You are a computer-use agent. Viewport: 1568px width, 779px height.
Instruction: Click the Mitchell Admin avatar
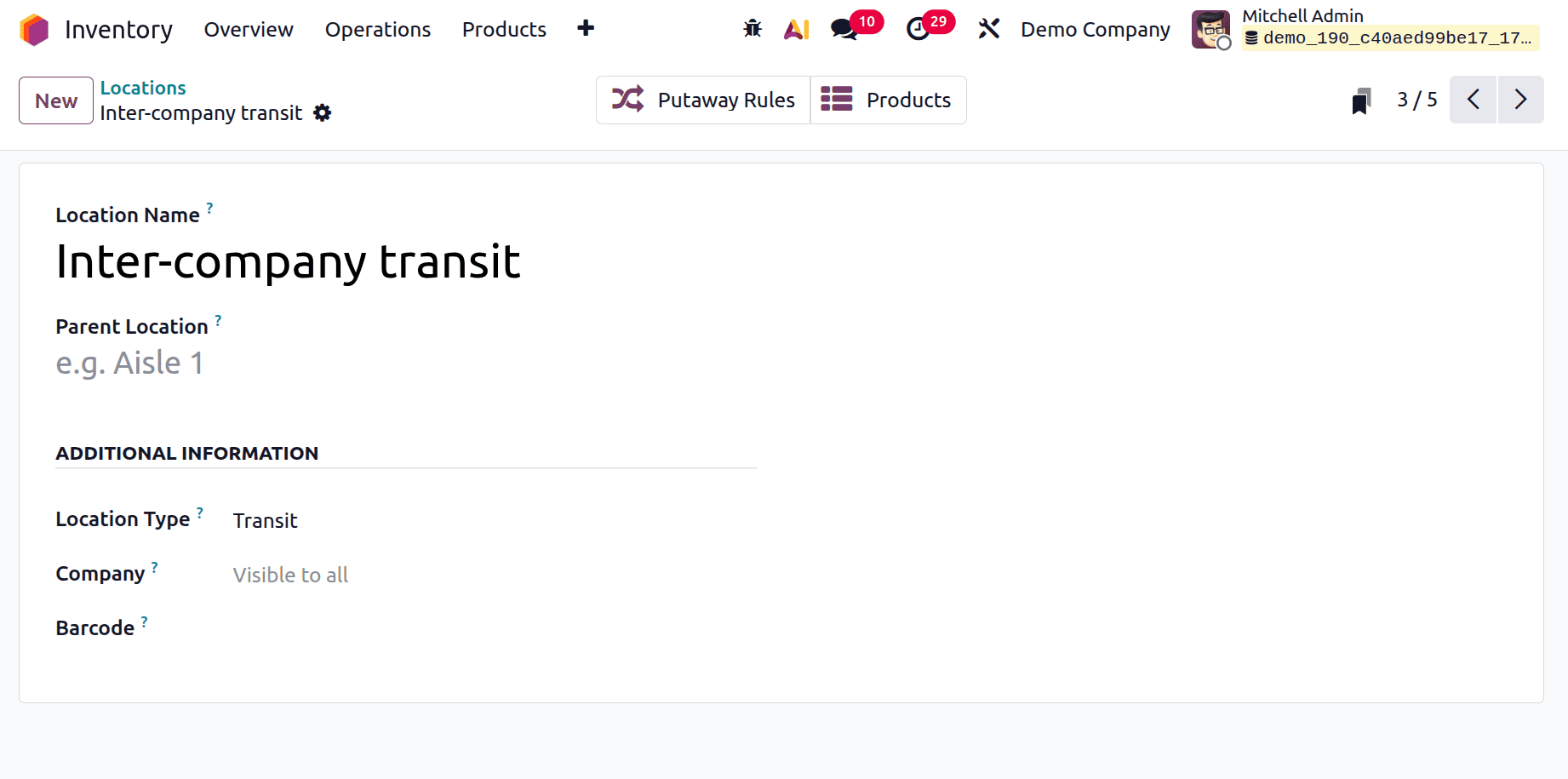pyautogui.click(x=1210, y=29)
